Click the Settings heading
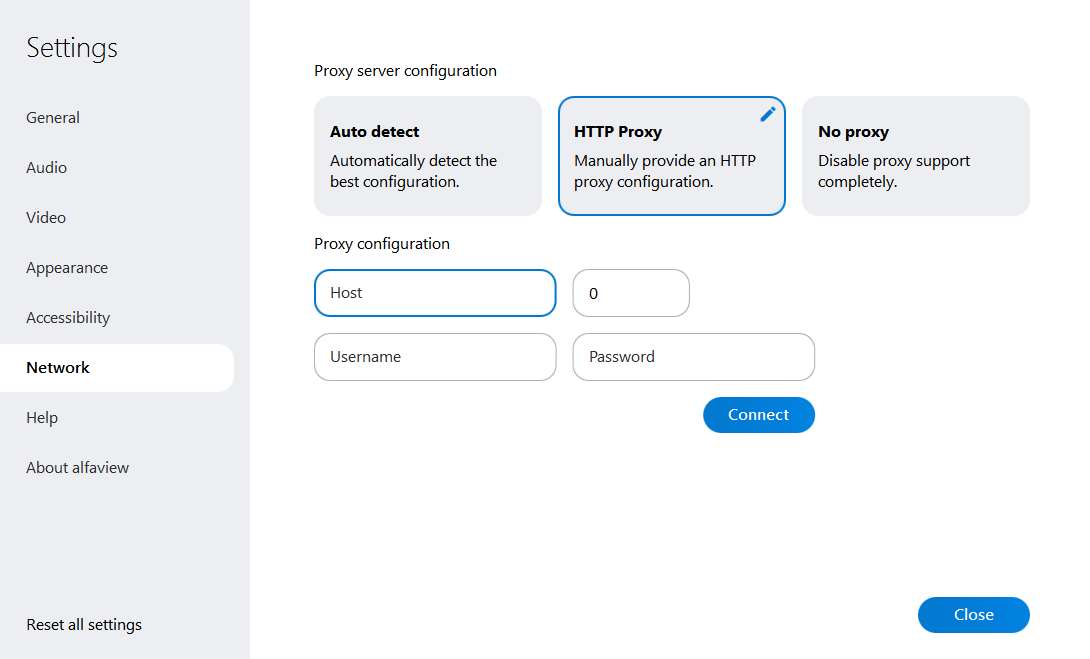Screen dimensions: 1090x659 click(x=72, y=48)
